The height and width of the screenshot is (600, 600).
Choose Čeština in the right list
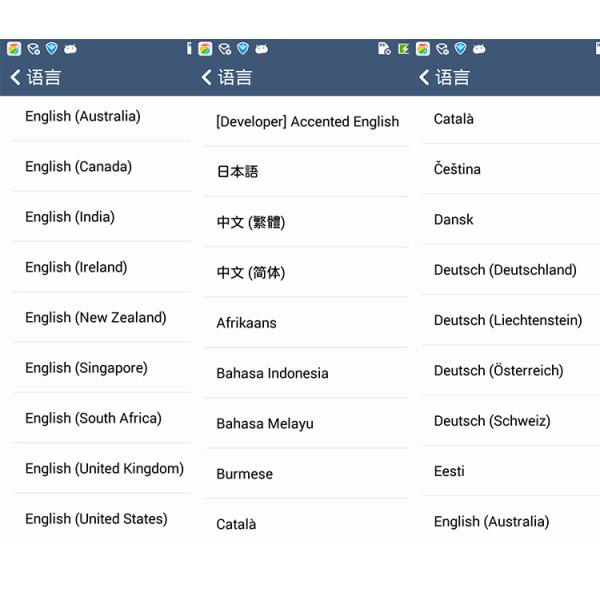(510, 169)
